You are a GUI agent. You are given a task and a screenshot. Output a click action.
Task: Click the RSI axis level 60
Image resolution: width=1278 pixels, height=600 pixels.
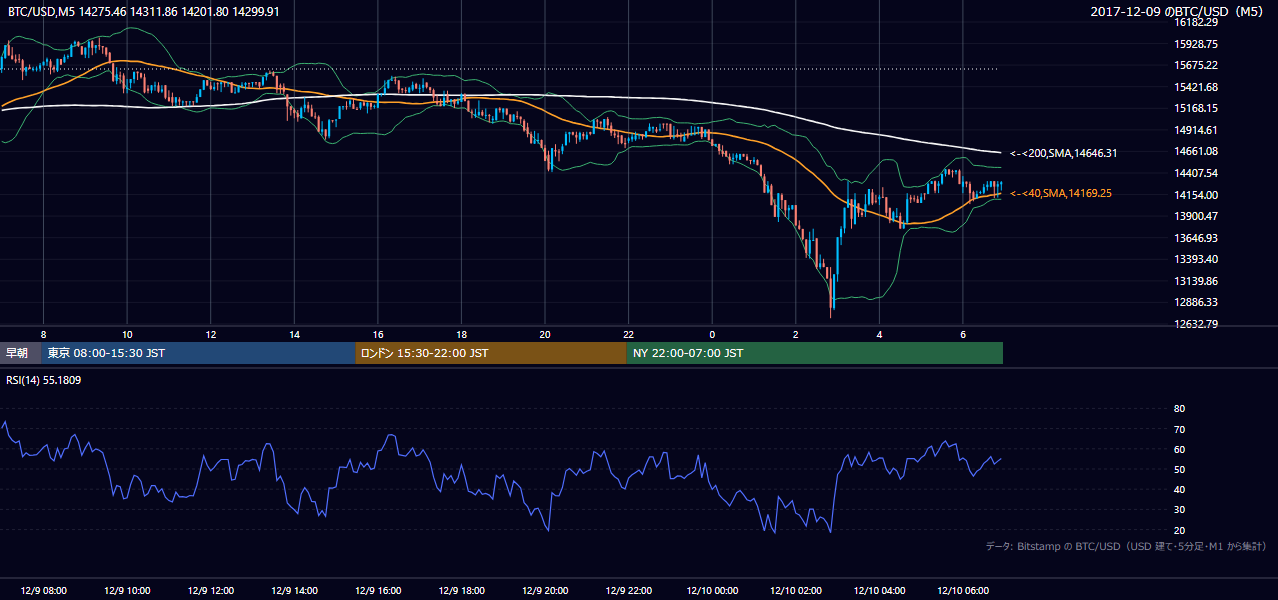point(1179,449)
